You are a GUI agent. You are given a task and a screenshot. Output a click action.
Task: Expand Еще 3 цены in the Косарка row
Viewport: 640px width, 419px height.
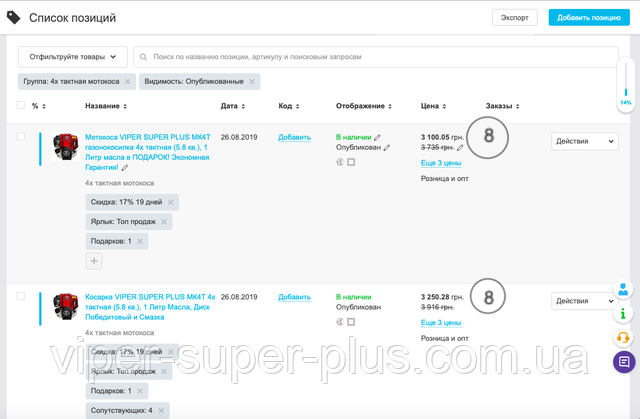click(x=441, y=323)
